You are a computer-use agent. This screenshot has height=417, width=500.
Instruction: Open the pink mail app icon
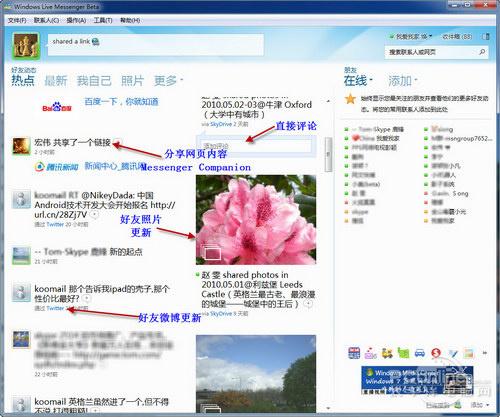370,353
